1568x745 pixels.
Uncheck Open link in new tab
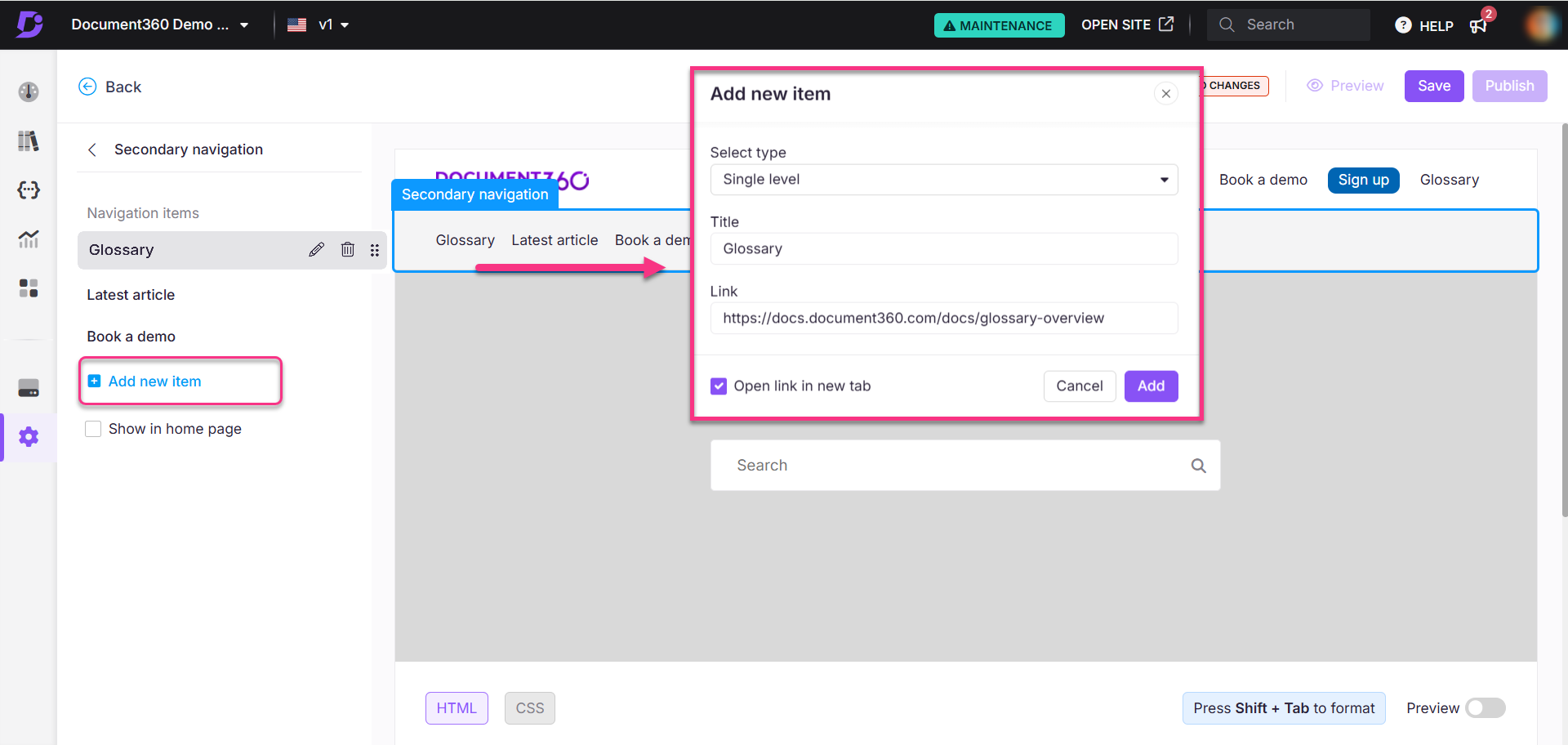click(x=719, y=386)
